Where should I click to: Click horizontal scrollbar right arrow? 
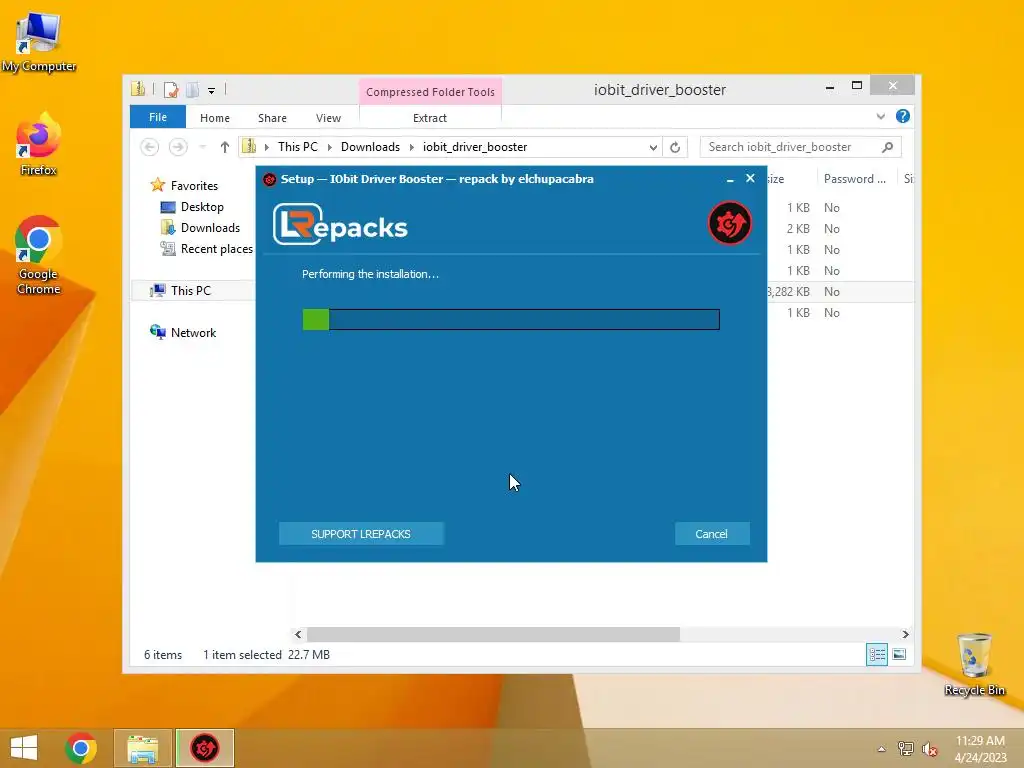pos(905,634)
